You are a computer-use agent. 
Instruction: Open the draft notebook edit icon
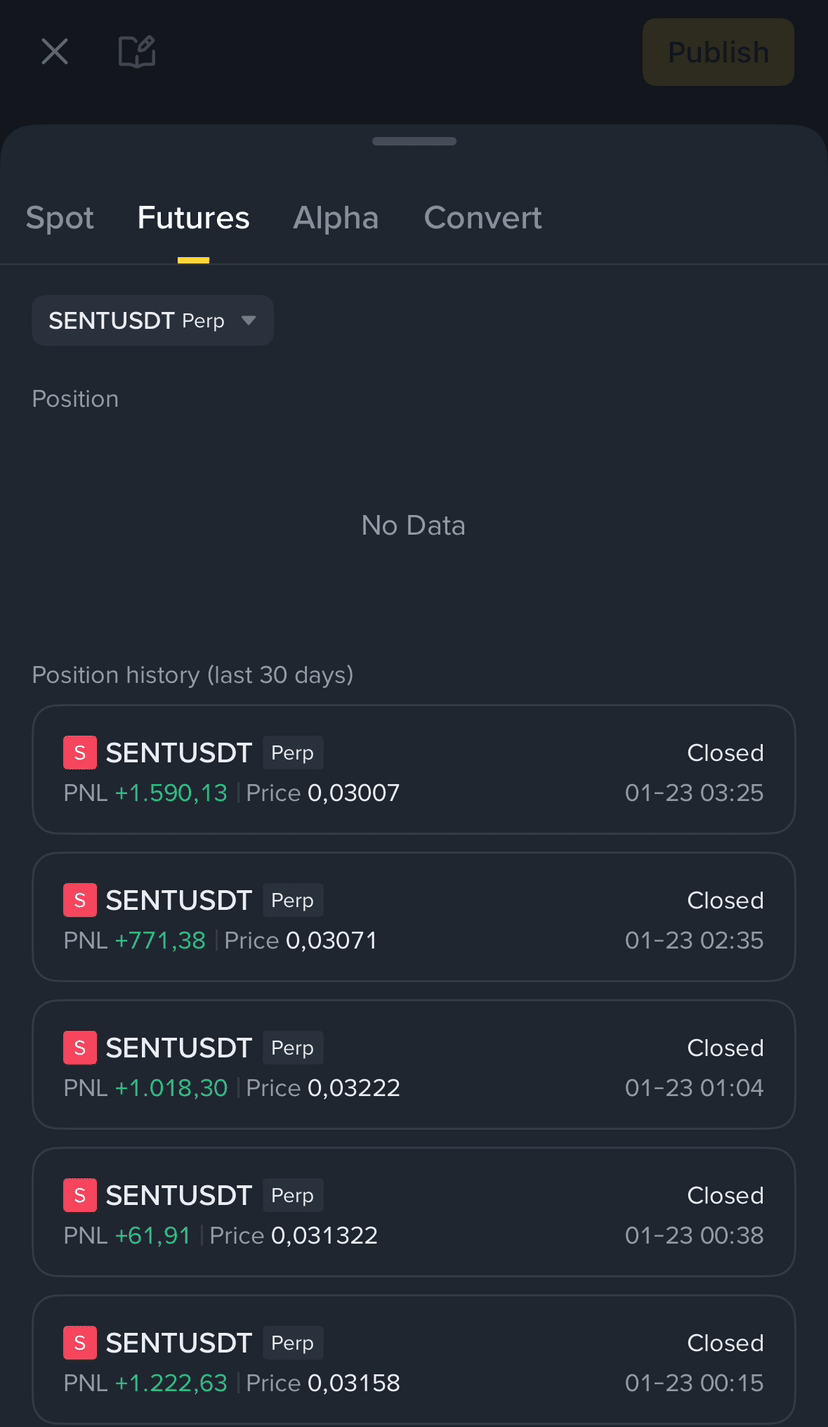pos(137,51)
